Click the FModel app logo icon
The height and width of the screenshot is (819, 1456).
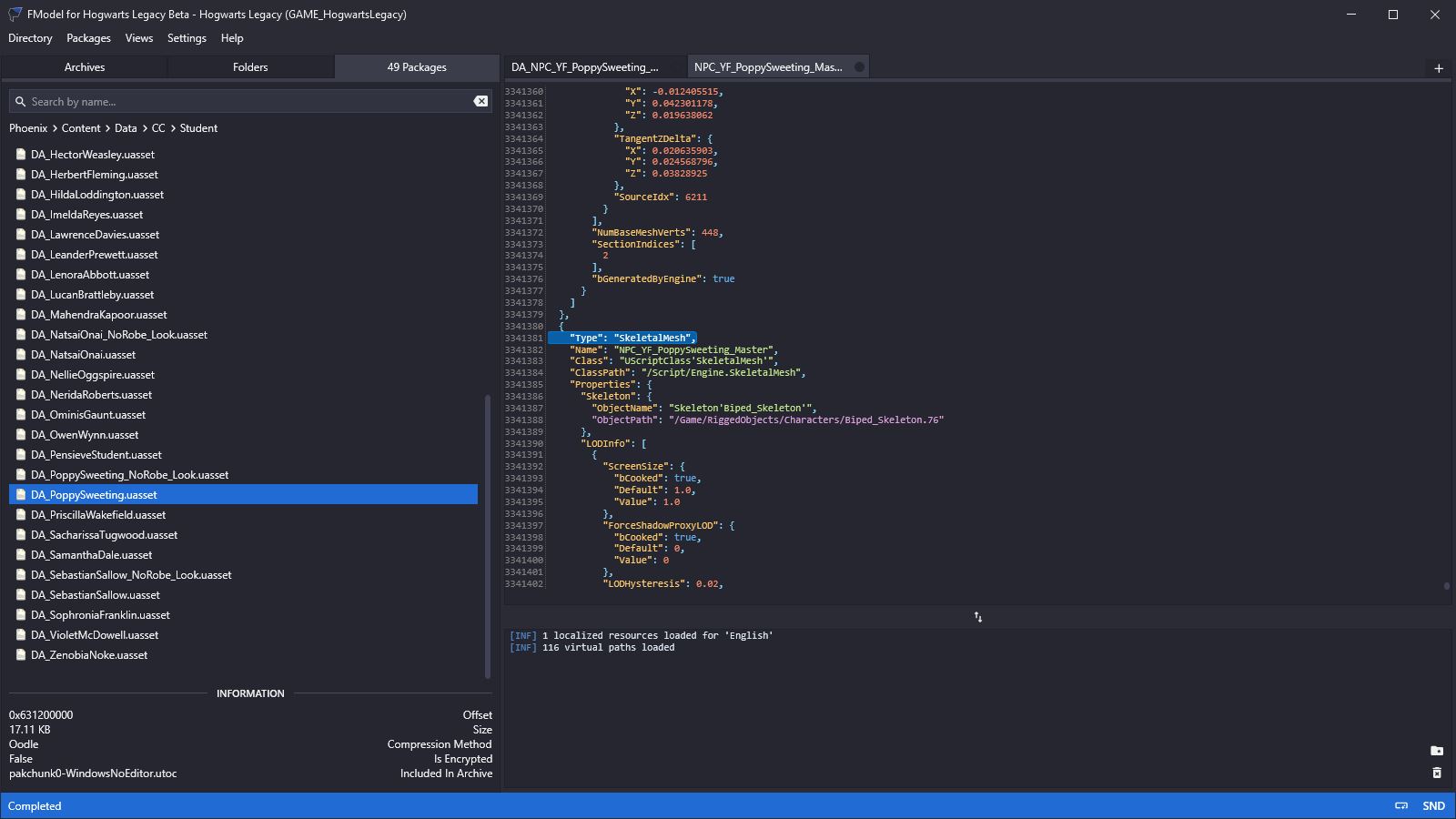click(x=15, y=15)
